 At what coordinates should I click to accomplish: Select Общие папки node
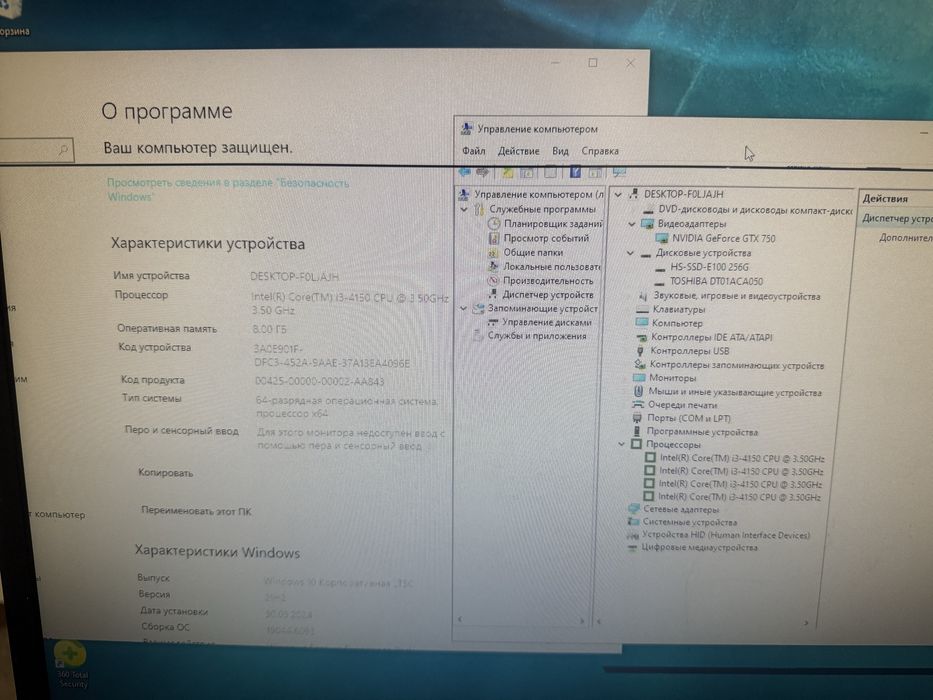[x=533, y=252]
